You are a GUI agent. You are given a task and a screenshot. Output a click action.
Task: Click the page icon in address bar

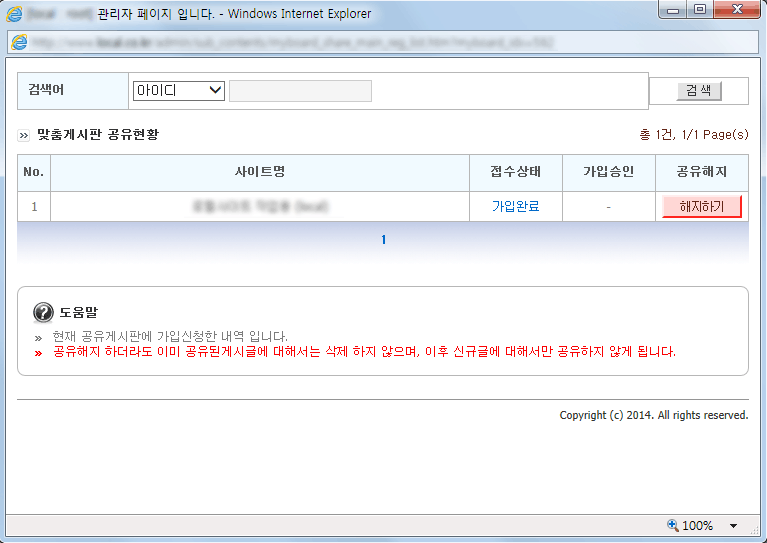[20, 42]
